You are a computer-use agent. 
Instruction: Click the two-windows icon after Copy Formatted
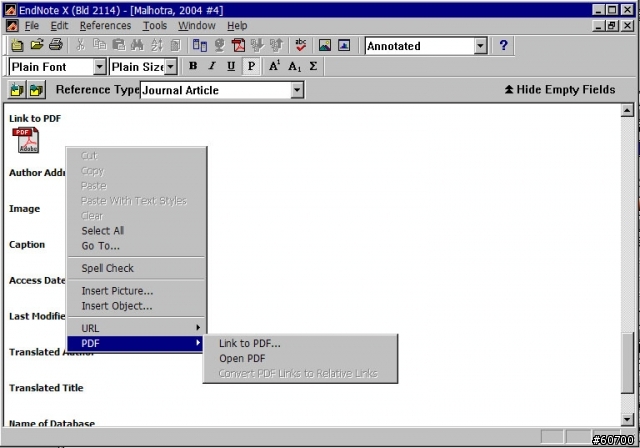pos(200,45)
